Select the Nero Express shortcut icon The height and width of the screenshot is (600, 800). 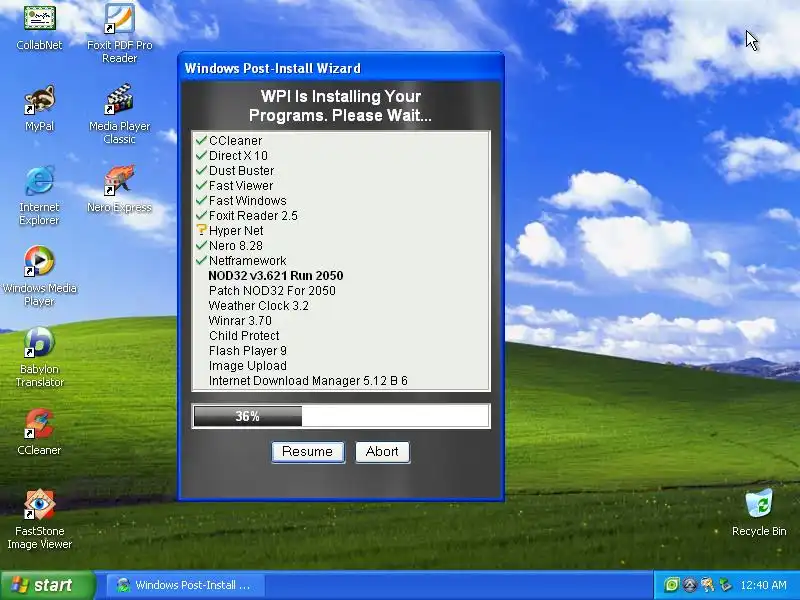(x=119, y=181)
